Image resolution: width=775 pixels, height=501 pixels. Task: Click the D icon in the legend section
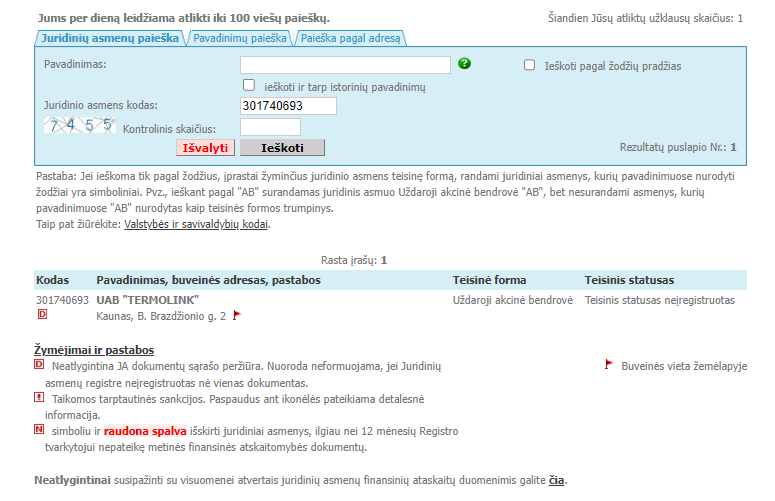pos(40,365)
